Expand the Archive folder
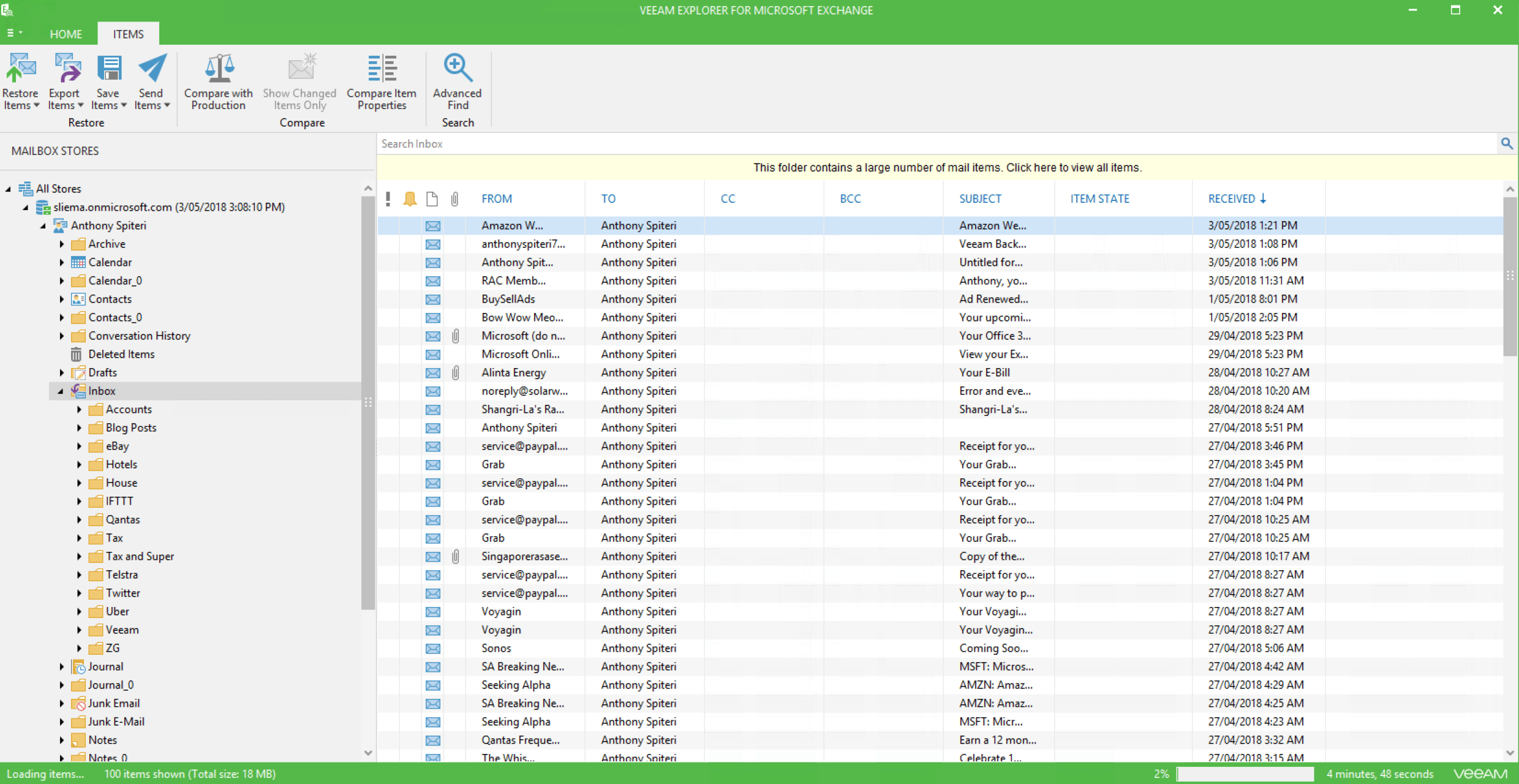The height and width of the screenshot is (784, 1519). (x=62, y=244)
